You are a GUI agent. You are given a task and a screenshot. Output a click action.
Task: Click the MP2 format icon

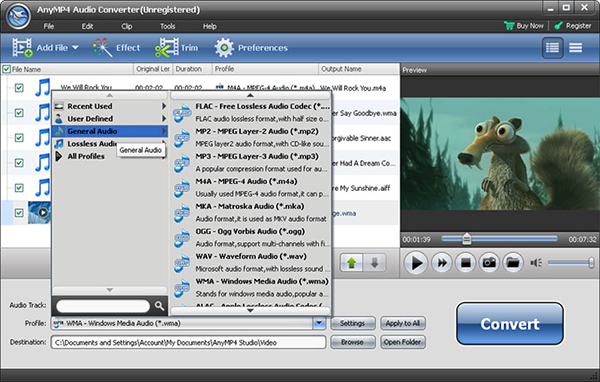click(x=182, y=138)
